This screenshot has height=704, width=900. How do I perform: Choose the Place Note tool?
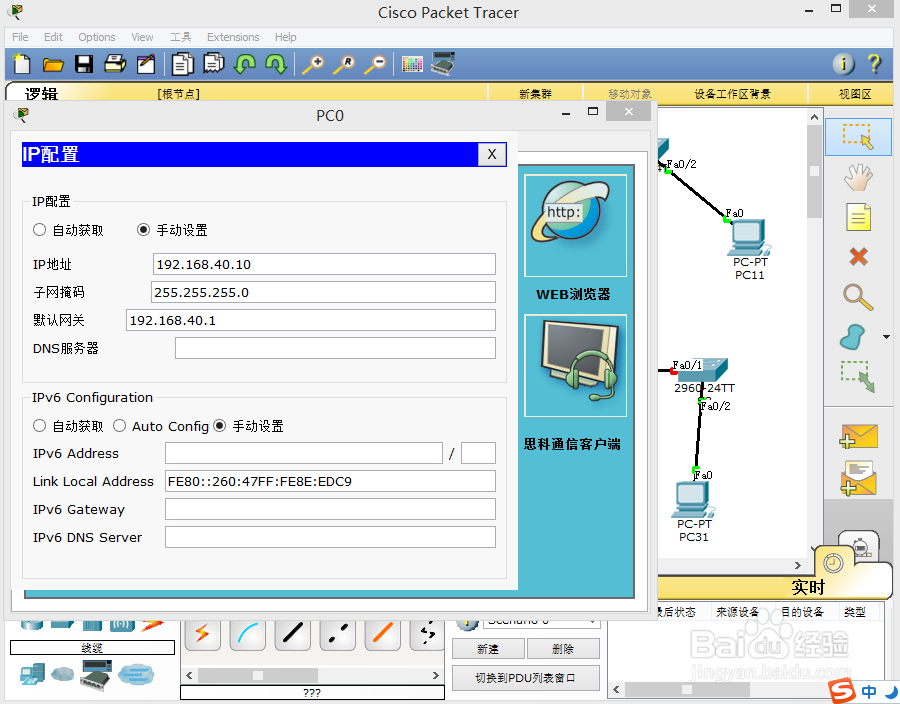pos(858,217)
